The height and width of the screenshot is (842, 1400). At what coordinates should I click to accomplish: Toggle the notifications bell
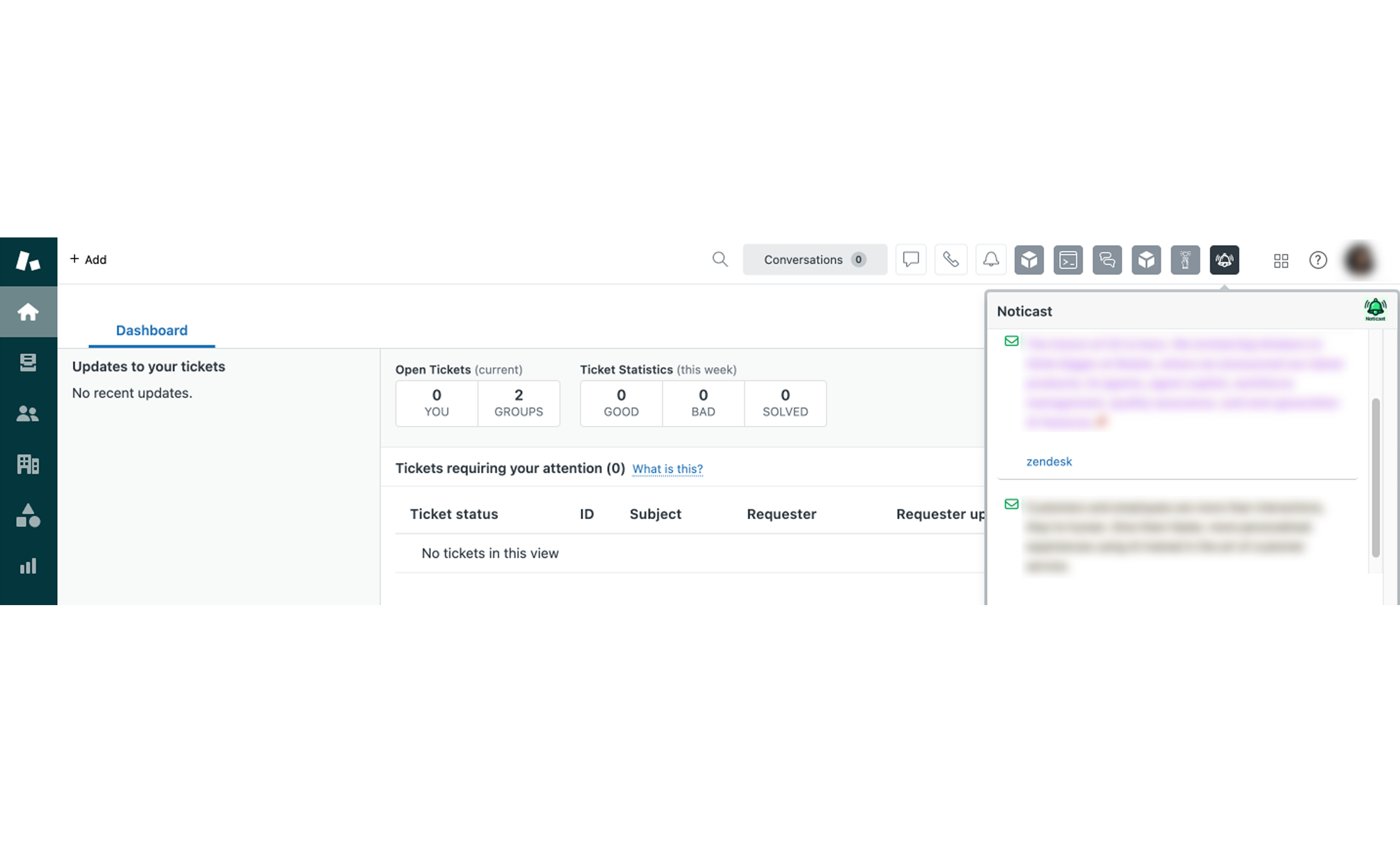click(x=990, y=259)
